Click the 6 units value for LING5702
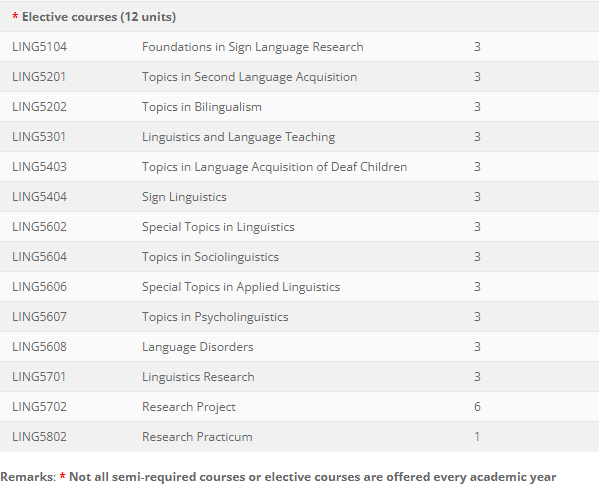Screen dimensions: 600x490 click(477, 407)
